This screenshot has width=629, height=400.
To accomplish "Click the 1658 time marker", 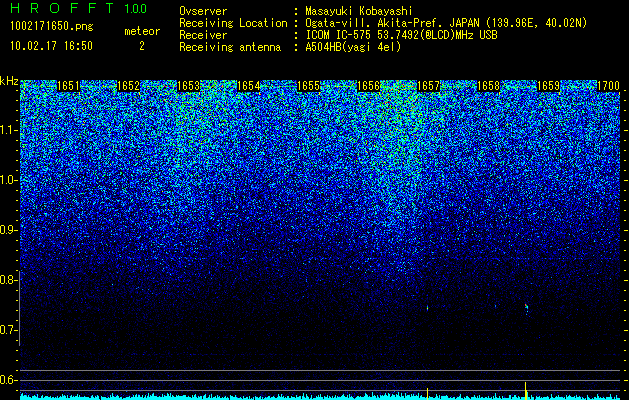I will pos(488,86).
